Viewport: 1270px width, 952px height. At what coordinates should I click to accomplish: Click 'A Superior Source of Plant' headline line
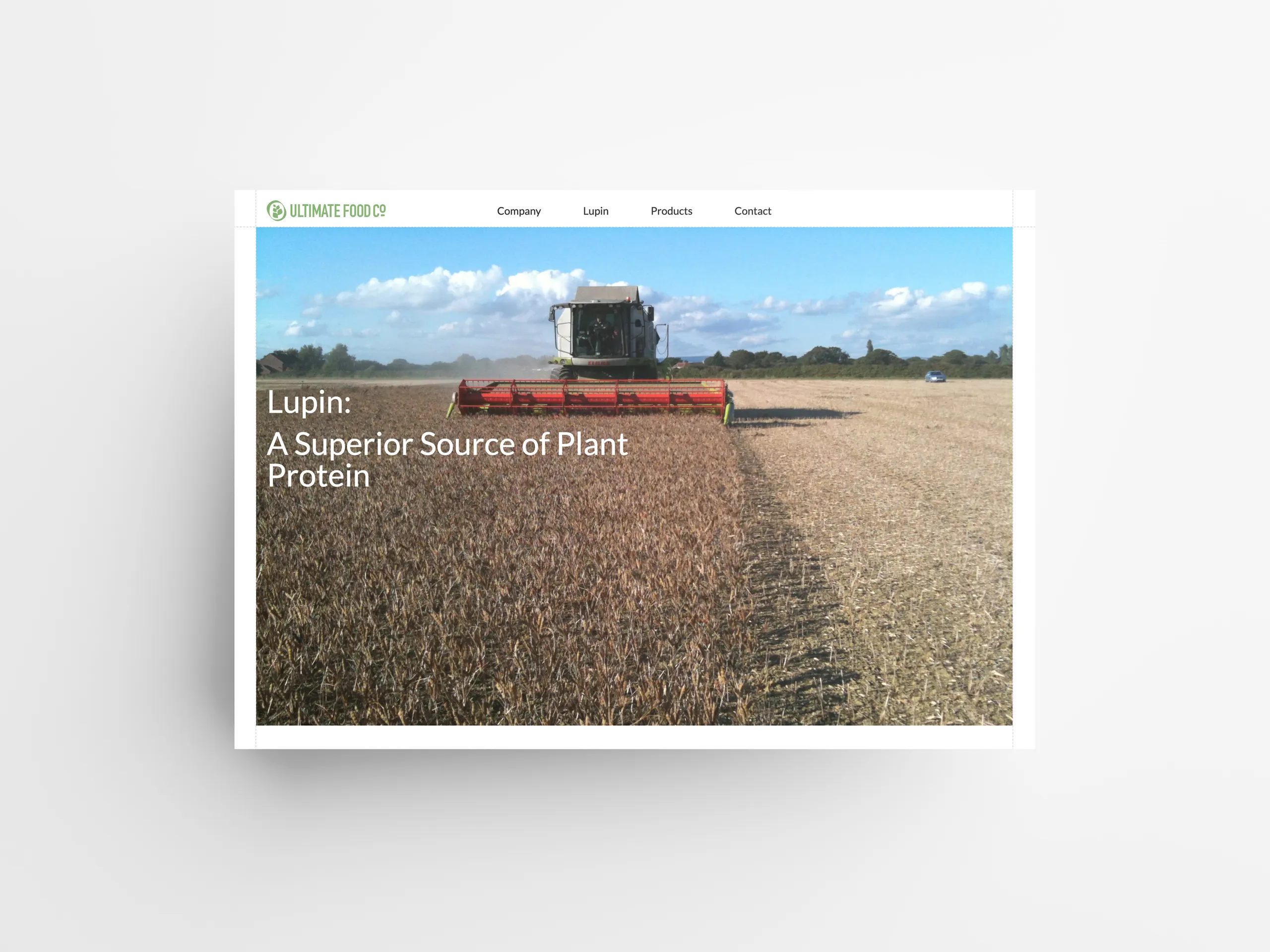(447, 444)
